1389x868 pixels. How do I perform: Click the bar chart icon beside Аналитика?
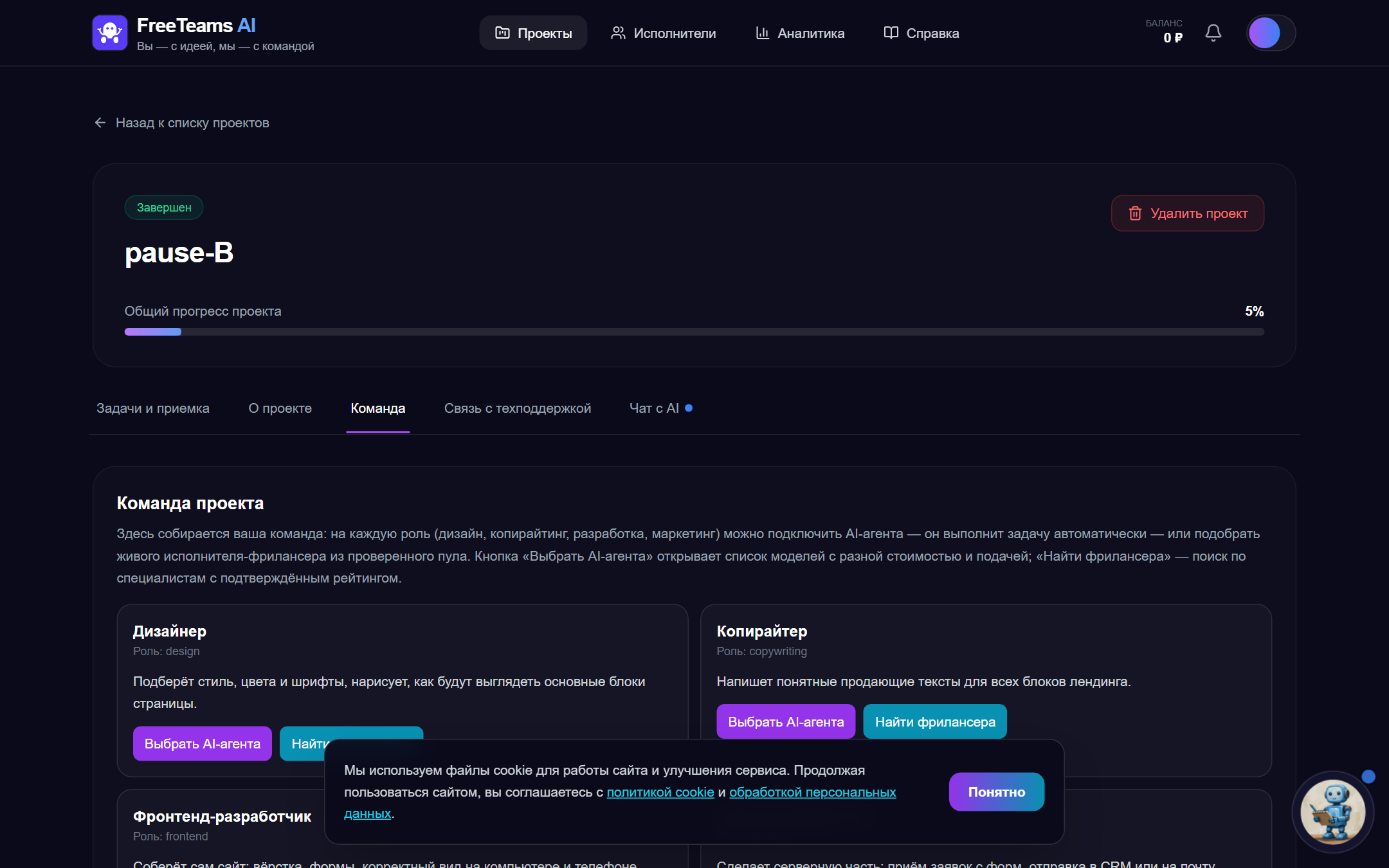[x=763, y=33]
